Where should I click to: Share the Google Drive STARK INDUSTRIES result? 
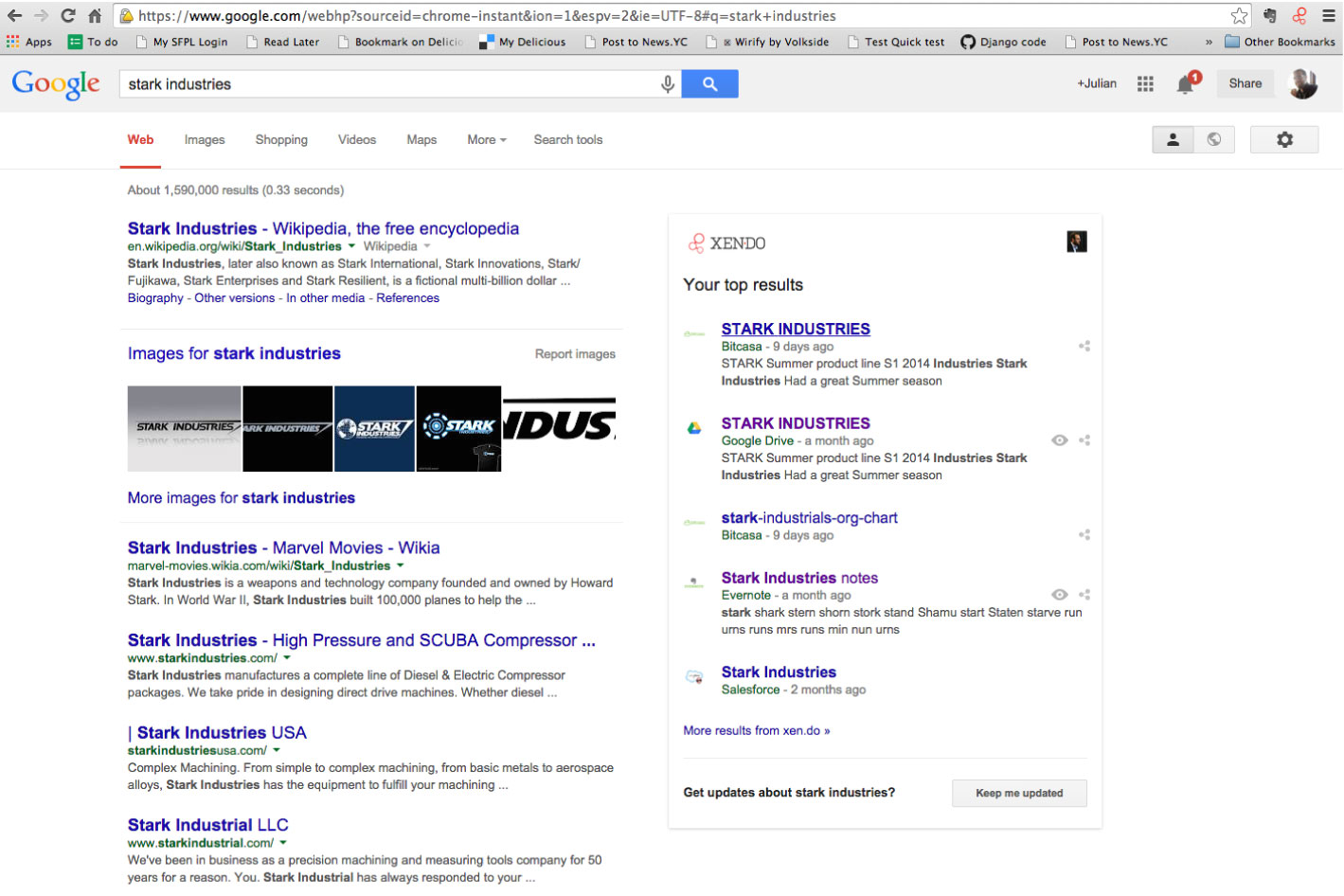(x=1084, y=440)
